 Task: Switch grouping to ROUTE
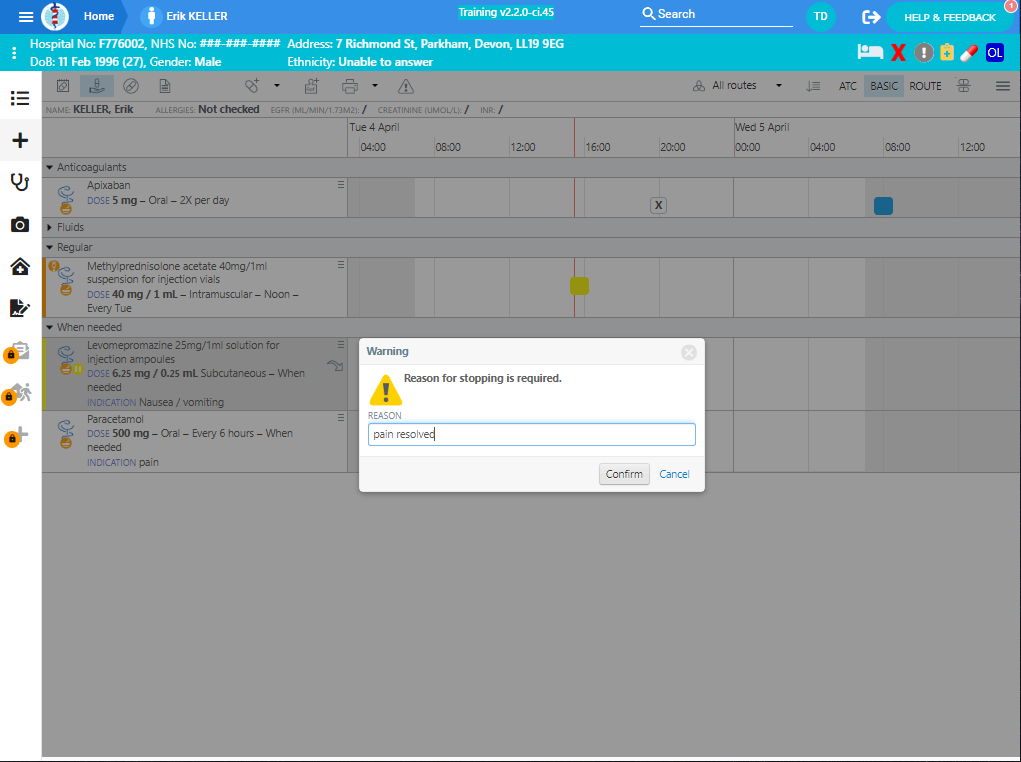pyautogui.click(x=925, y=86)
